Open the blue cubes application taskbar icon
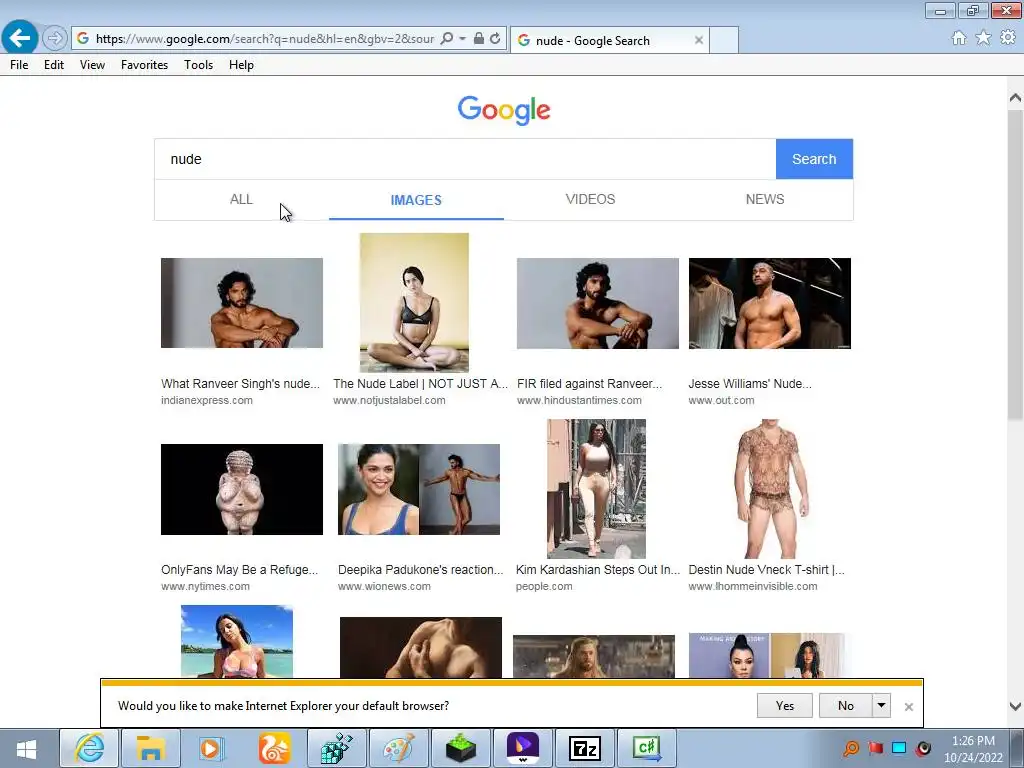The width and height of the screenshot is (1024, 768). pyautogui.click(x=336, y=748)
